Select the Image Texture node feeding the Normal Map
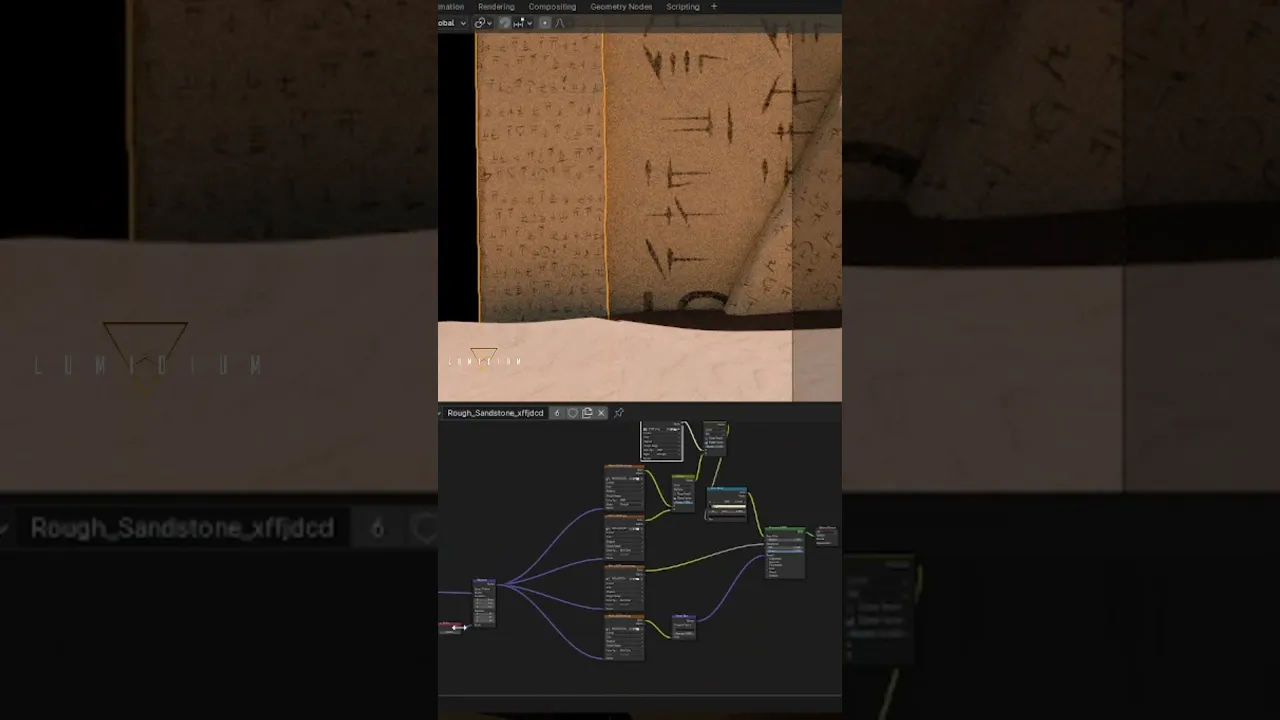This screenshot has width=1280, height=720. coord(624,637)
